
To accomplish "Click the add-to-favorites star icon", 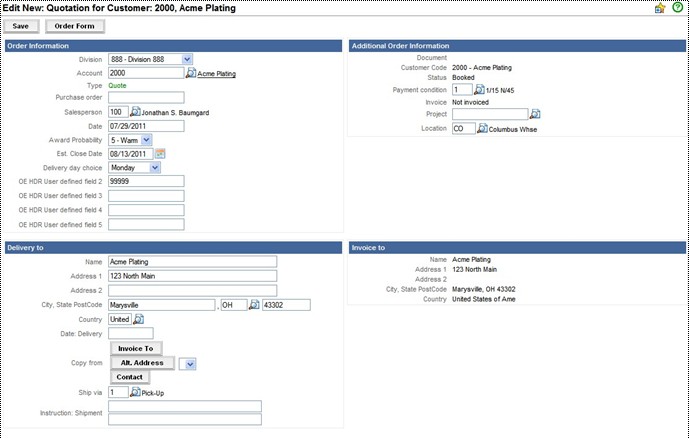I will tap(660, 8).
